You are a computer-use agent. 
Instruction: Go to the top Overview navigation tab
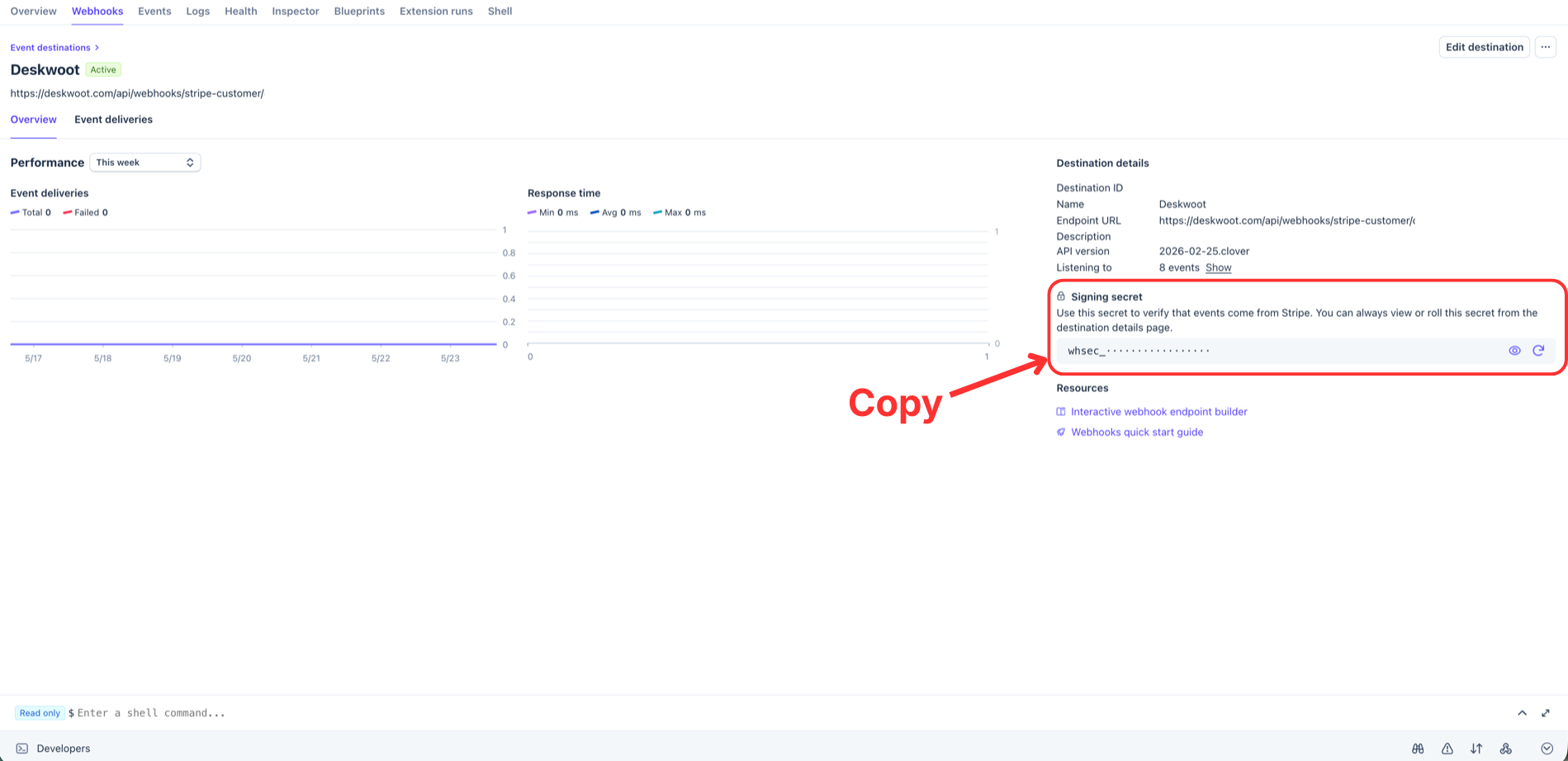[33, 12]
